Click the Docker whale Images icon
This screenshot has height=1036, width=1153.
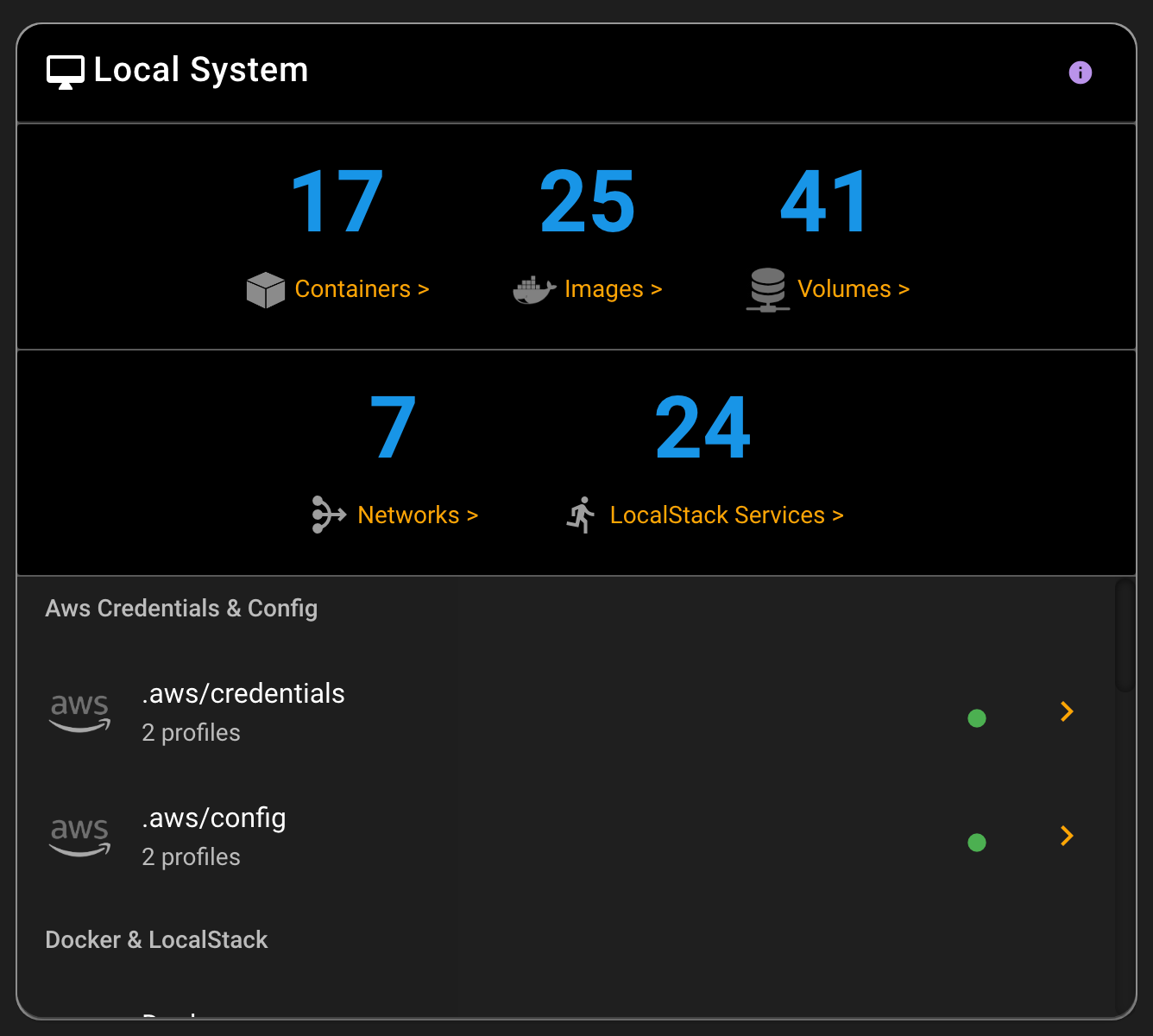[x=534, y=290]
